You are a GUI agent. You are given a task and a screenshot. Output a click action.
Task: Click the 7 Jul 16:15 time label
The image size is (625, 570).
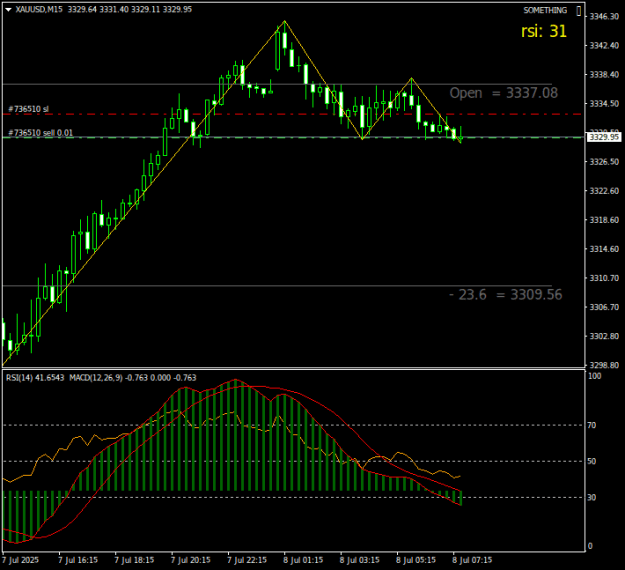pos(78,560)
